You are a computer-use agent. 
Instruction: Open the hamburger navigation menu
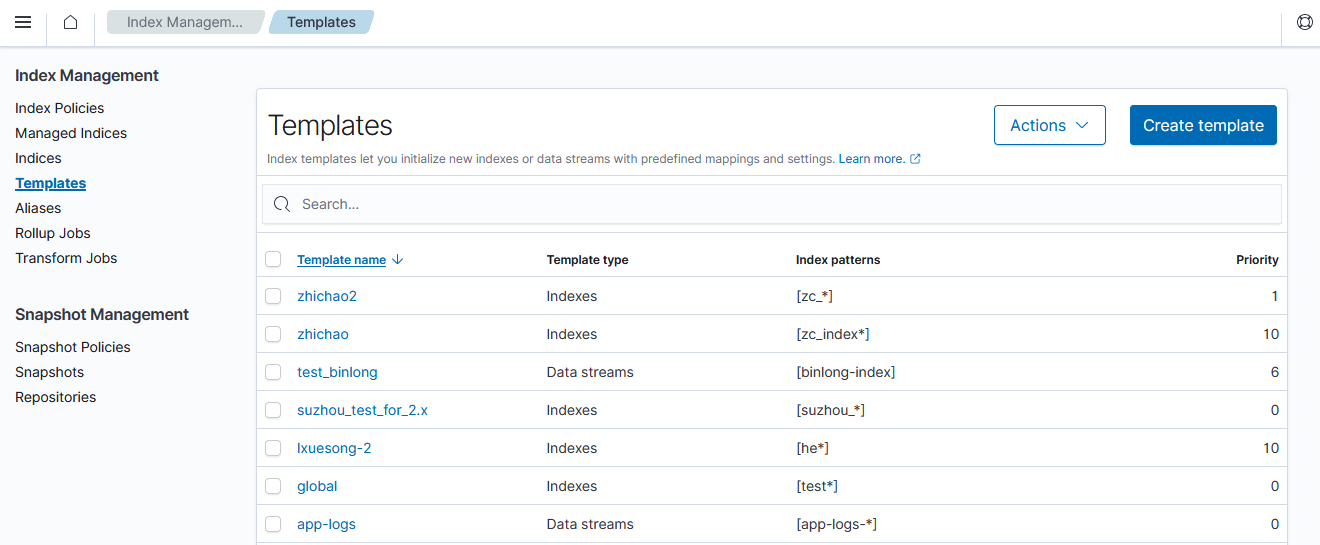23,22
